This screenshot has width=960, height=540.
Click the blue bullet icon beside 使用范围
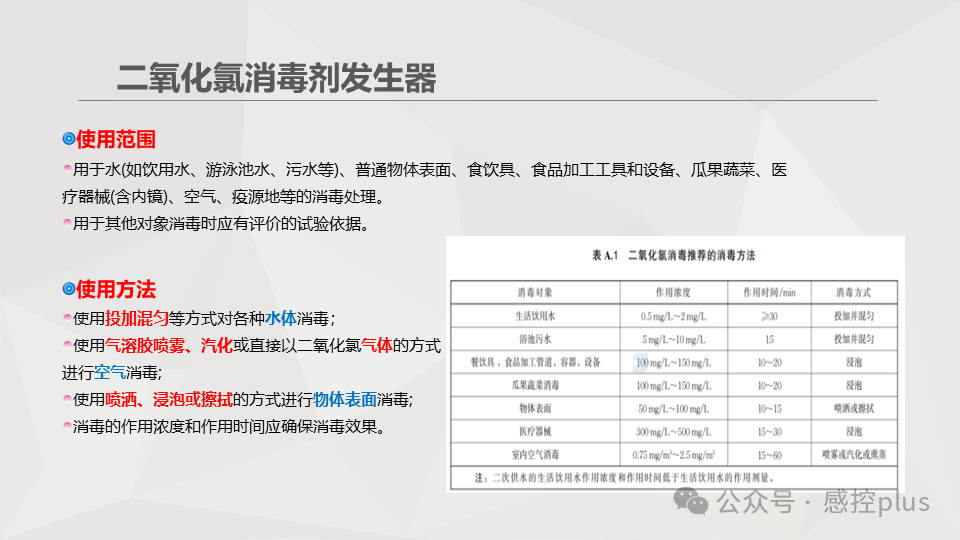coord(69,139)
